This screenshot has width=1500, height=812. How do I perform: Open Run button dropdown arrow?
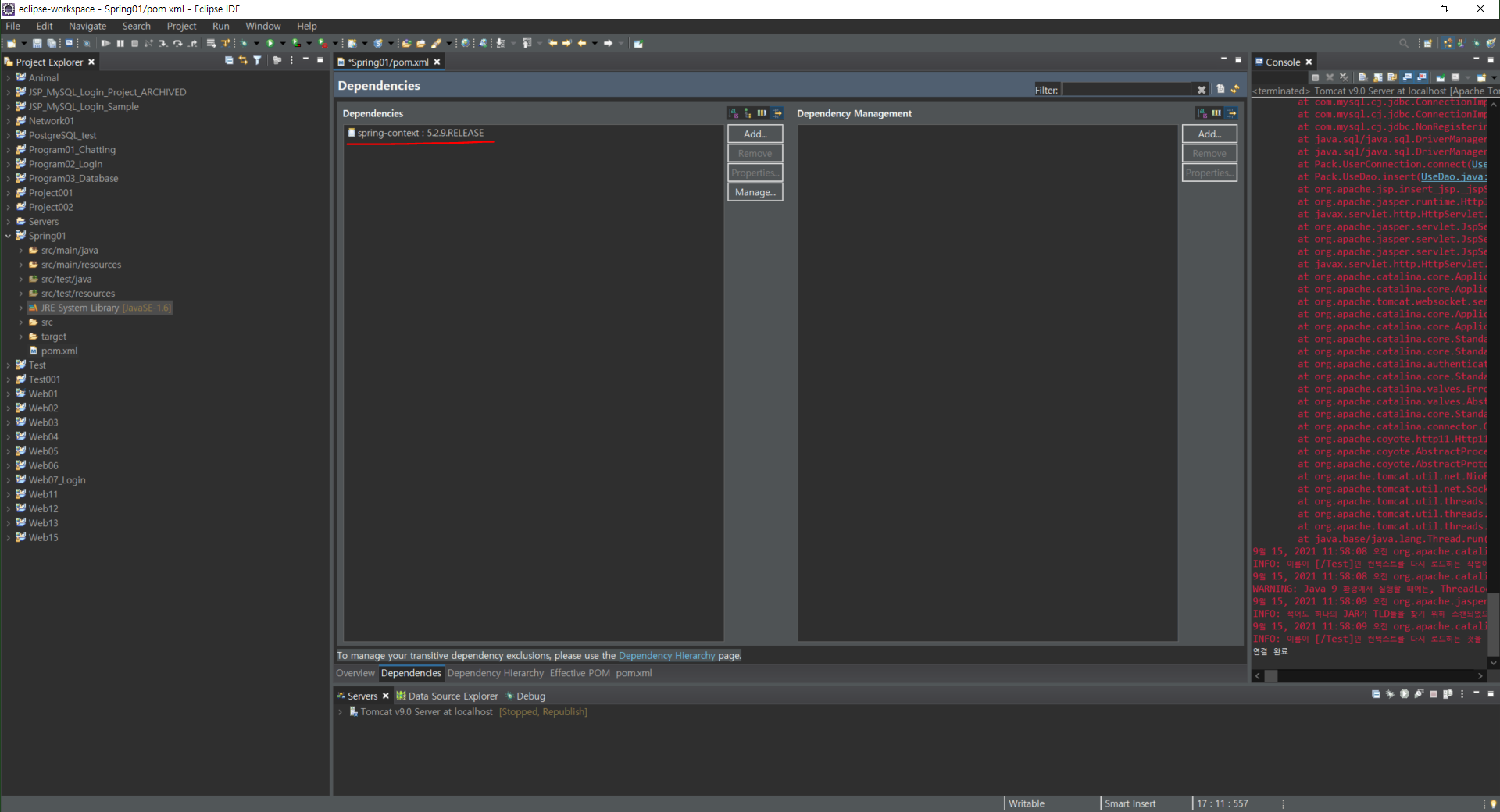pyautogui.click(x=283, y=44)
